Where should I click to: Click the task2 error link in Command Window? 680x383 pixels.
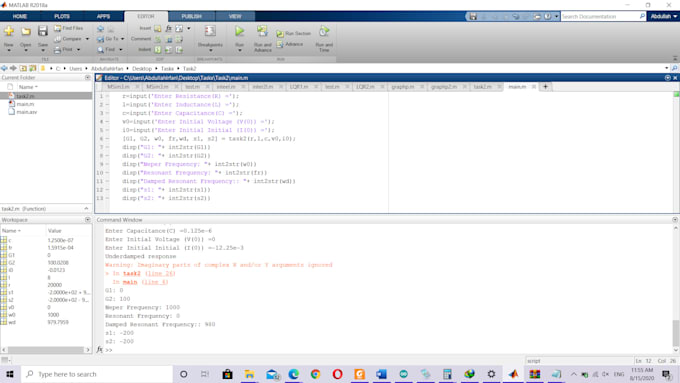(x=131, y=273)
